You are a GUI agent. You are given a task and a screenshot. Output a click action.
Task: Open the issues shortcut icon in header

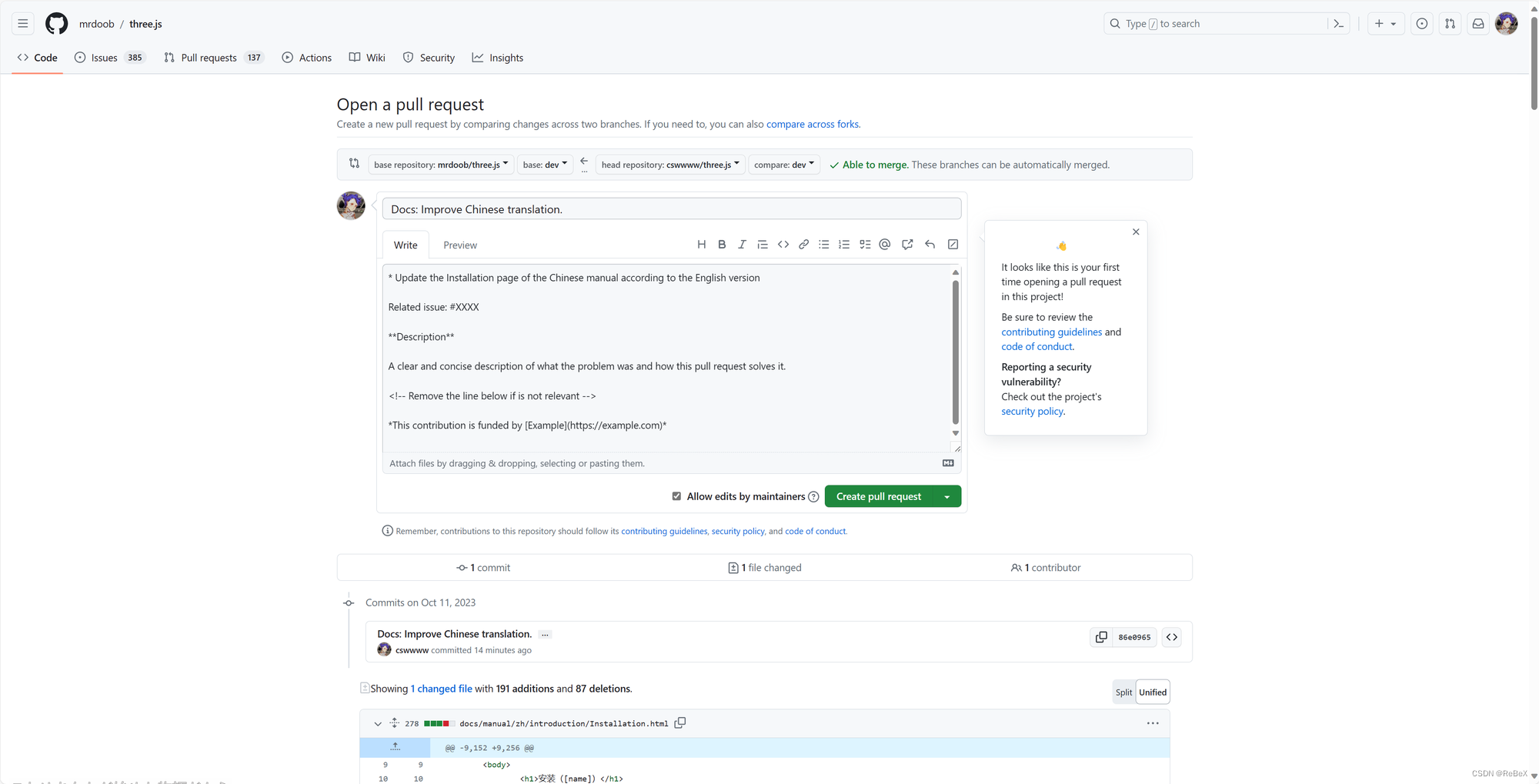[x=1422, y=24]
